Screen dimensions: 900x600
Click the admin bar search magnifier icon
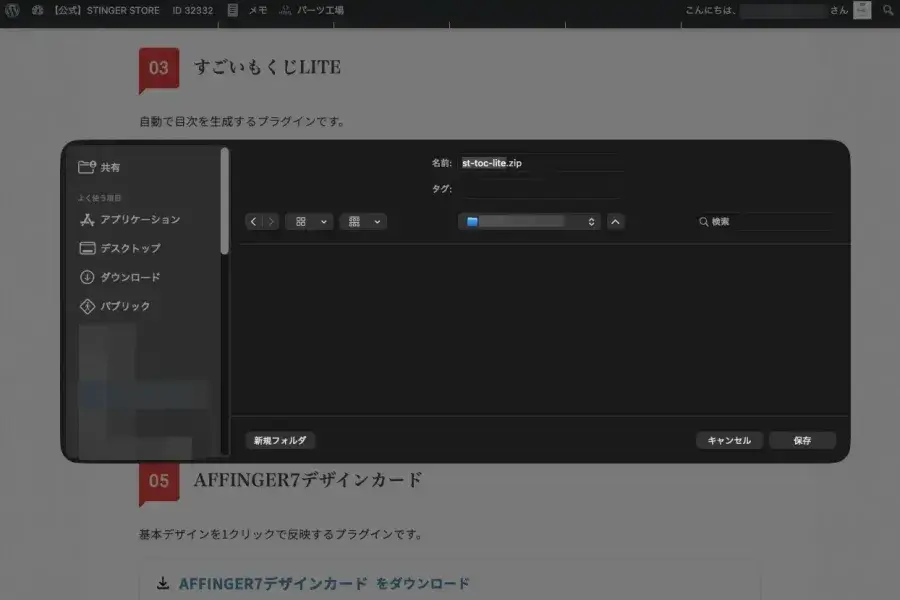pyautogui.click(x=887, y=10)
